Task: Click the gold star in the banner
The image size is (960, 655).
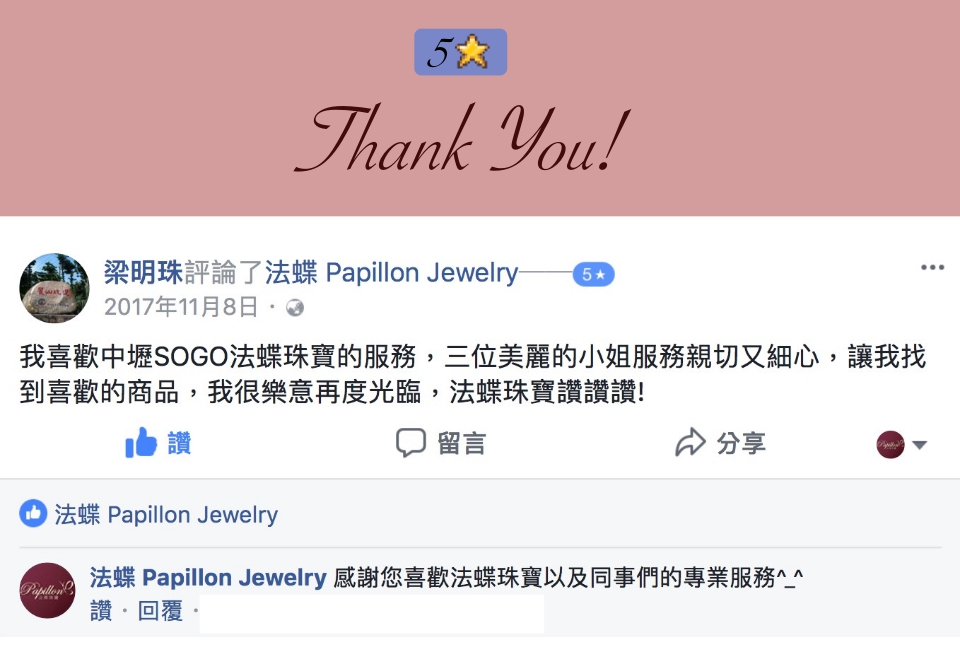Action: pos(473,51)
